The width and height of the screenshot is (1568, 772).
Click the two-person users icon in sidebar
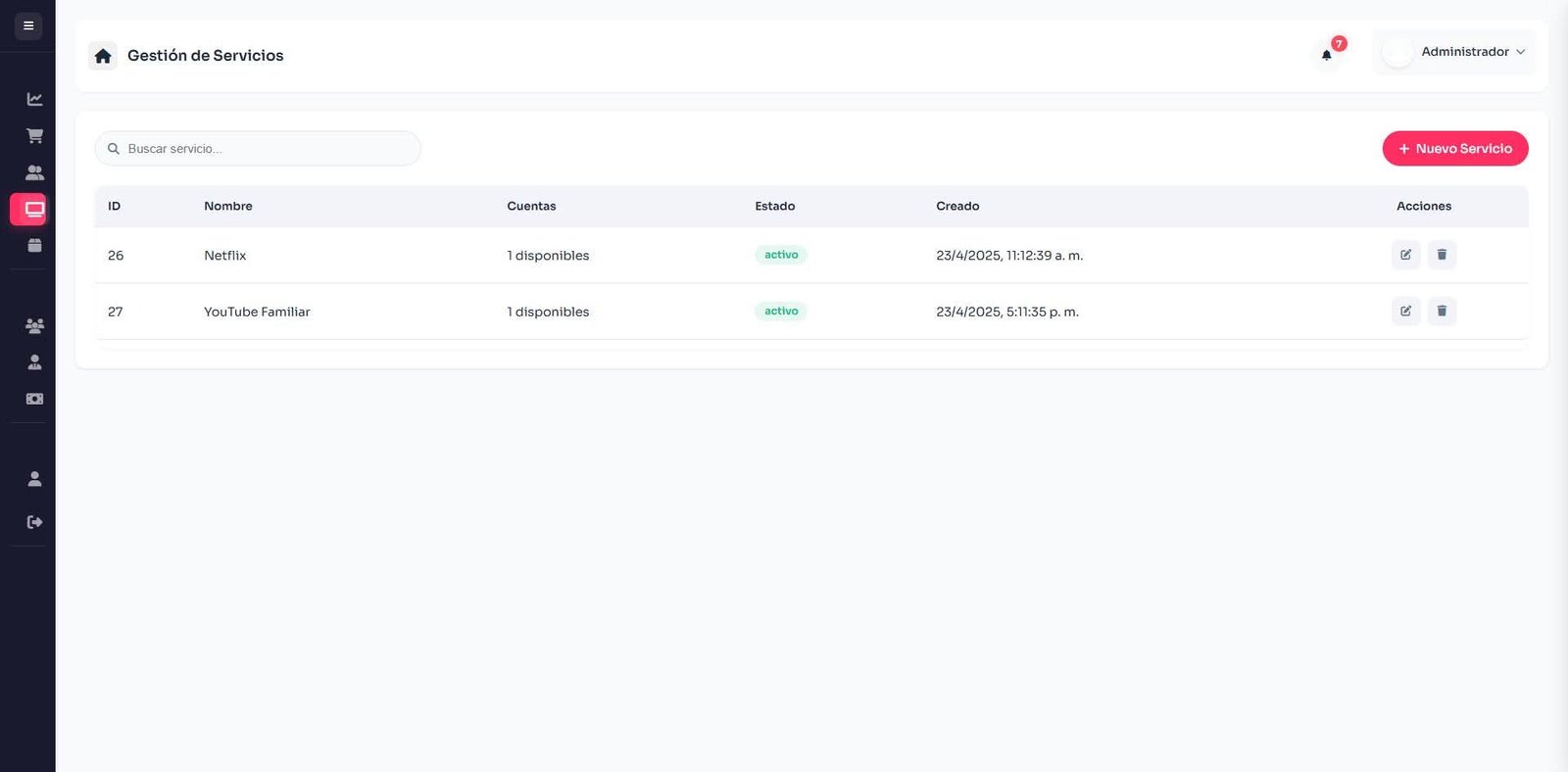(x=34, y=172)
